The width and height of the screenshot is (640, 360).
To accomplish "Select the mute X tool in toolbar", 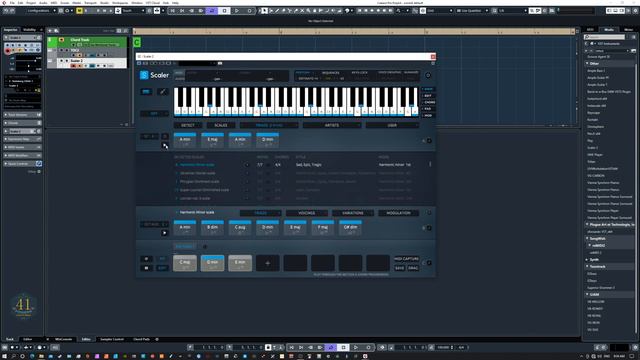I will pos(302,11).
